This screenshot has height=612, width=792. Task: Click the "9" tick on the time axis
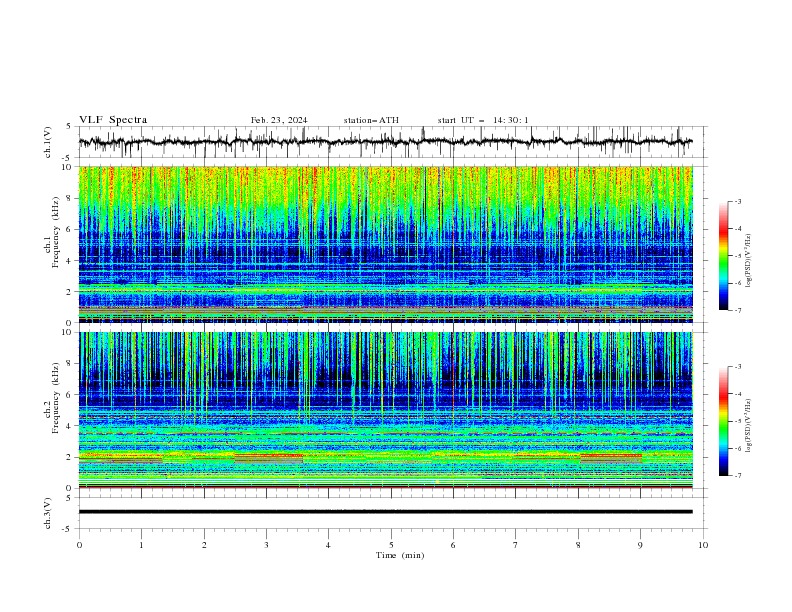[640, 545]
